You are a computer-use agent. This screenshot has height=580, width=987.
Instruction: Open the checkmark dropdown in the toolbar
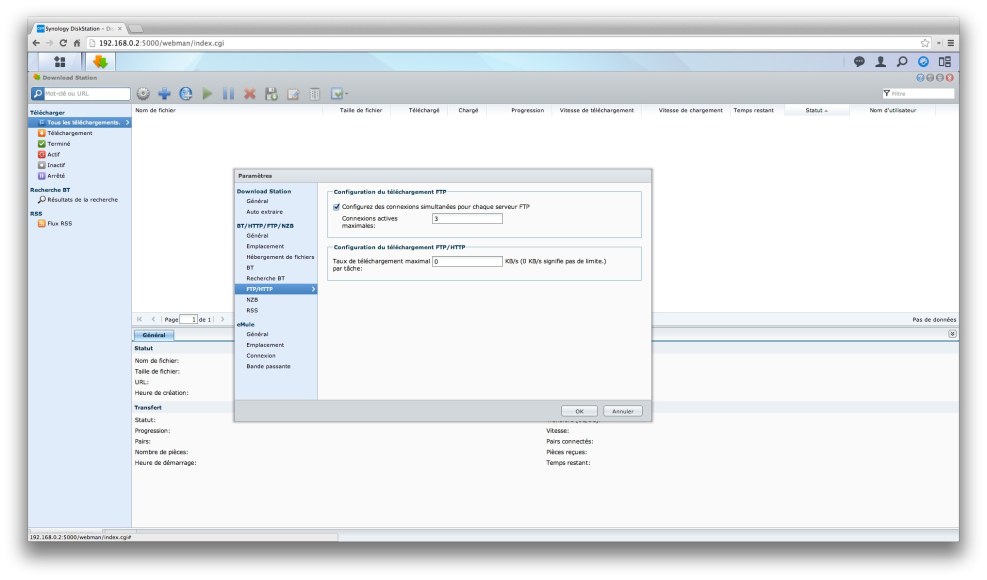pyautogui.click(x=339, y=93)
